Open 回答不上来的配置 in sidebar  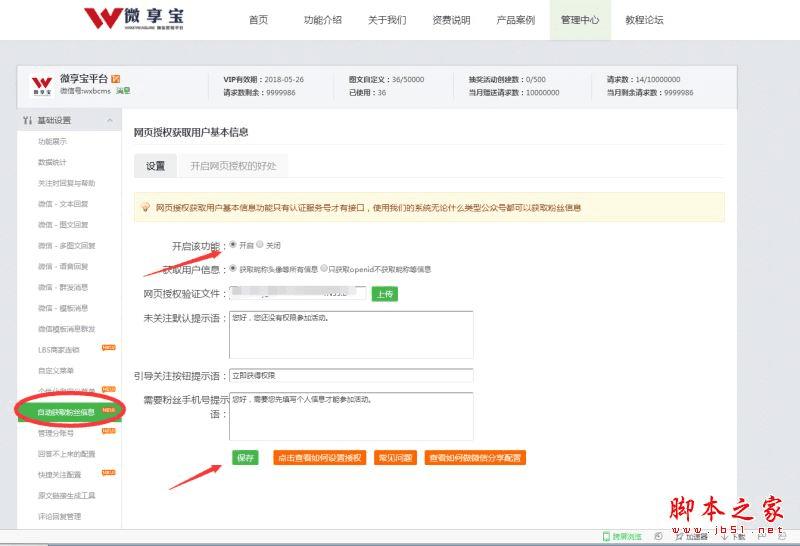(66, 454)
